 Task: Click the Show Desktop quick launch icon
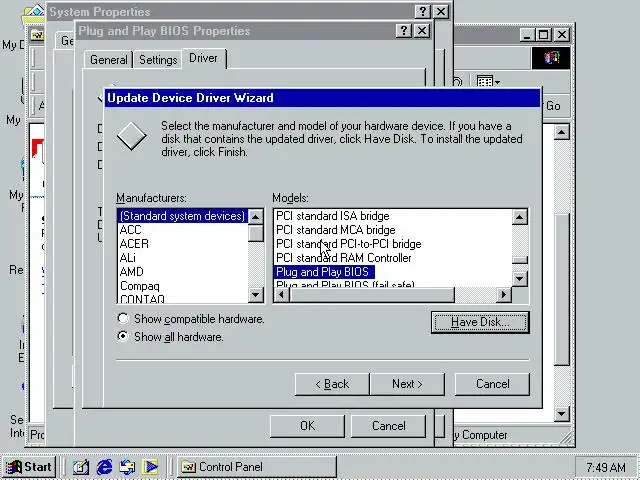pos(81,467)
